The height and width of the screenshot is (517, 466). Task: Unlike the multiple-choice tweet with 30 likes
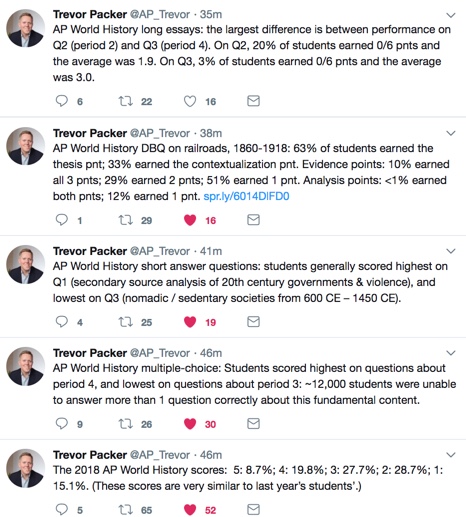pos(190,424)
